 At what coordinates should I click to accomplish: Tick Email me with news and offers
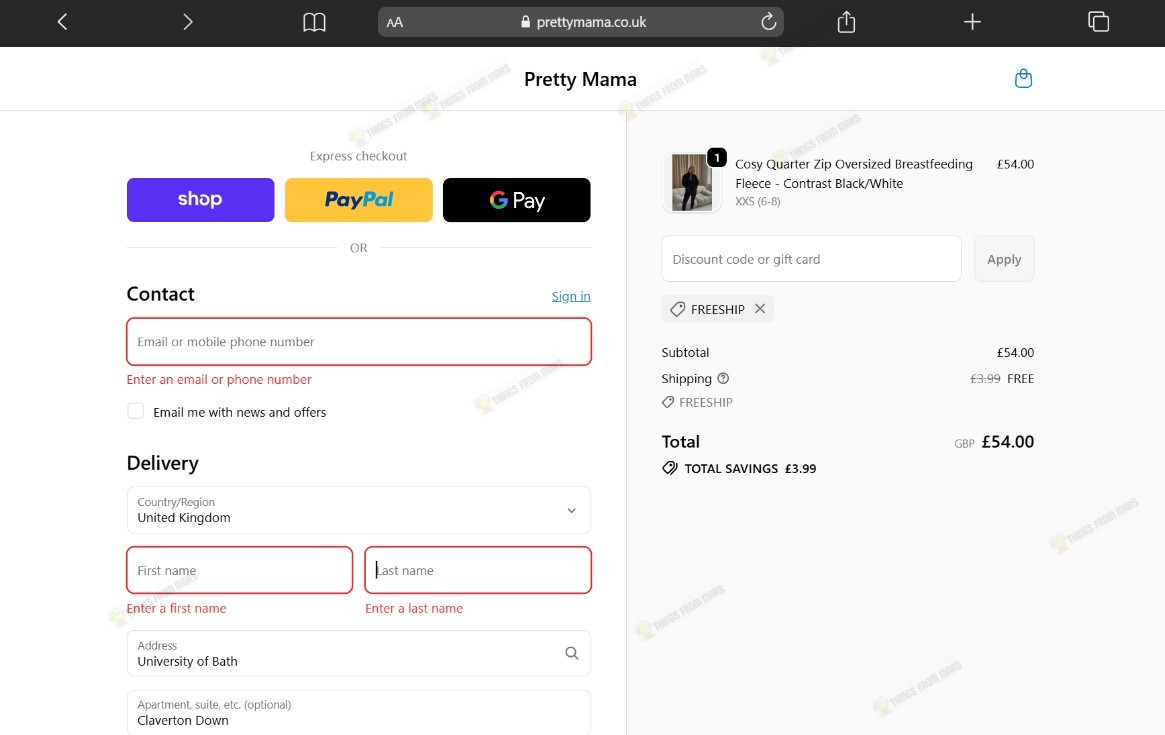click(135, 411)
